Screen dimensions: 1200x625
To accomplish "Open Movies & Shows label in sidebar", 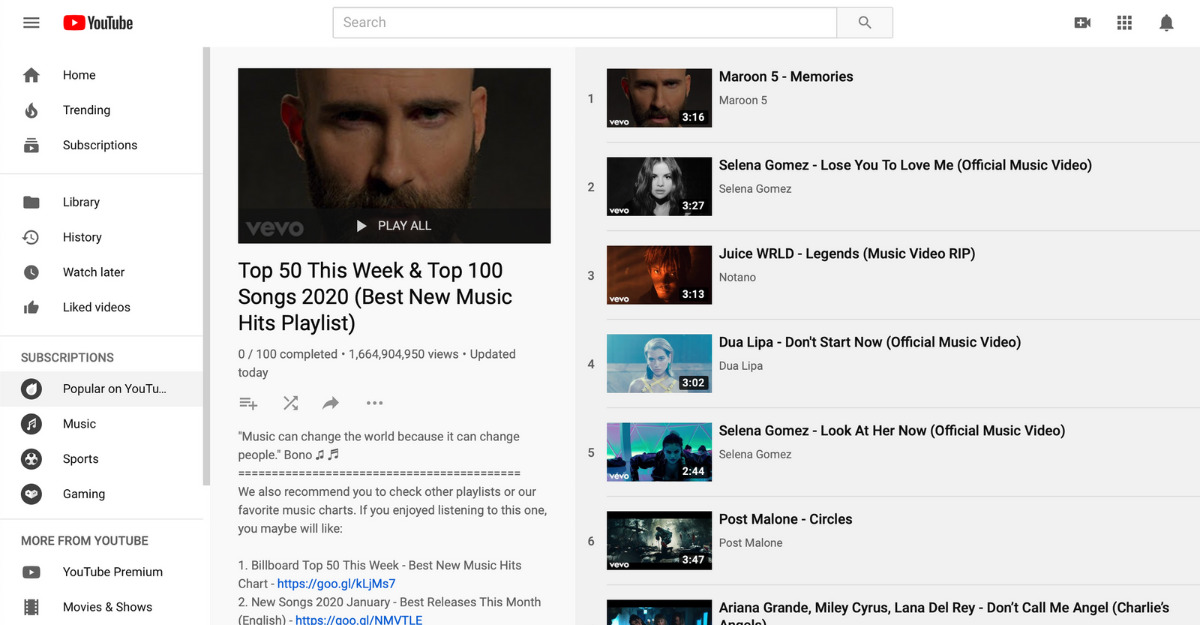I will 108,607.
